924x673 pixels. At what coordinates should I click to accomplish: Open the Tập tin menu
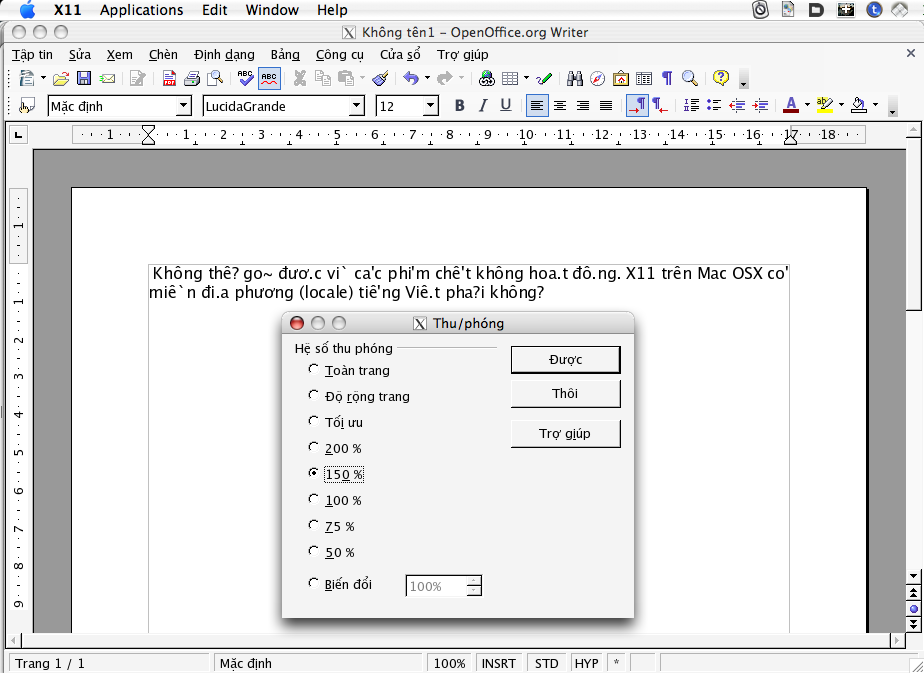(x=32, y=55)
